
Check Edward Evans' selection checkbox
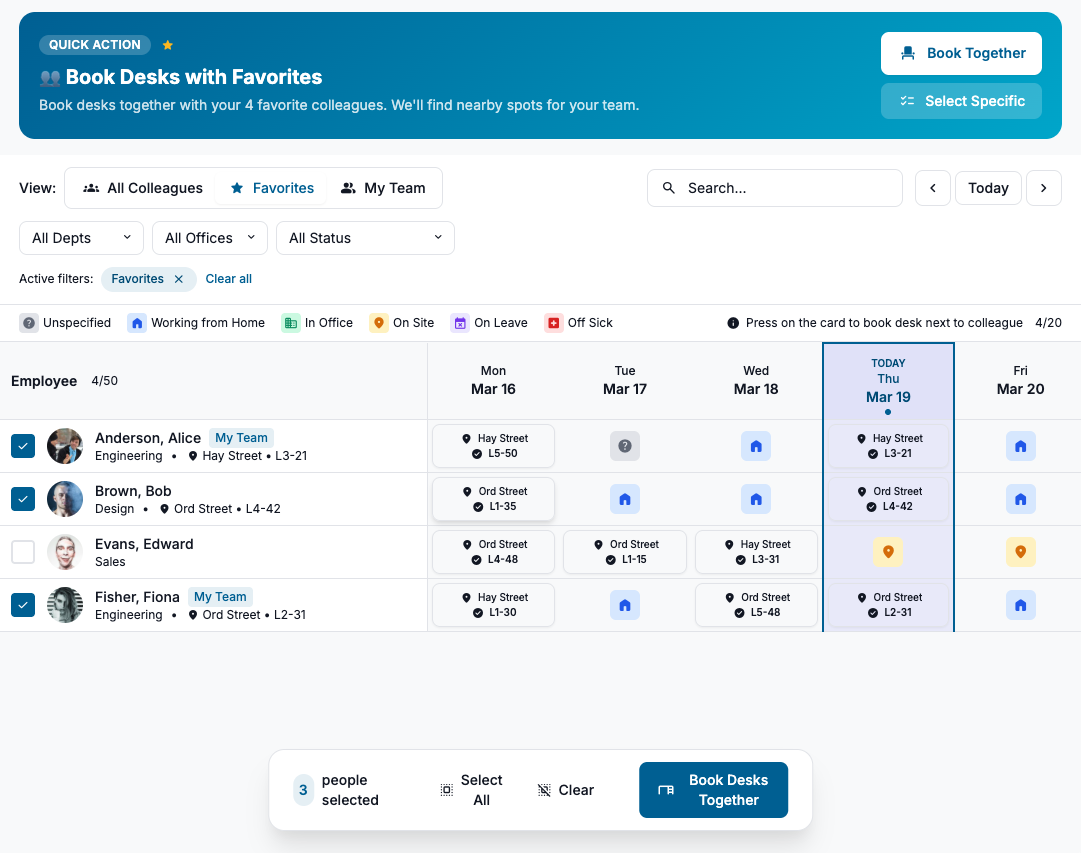23,552
